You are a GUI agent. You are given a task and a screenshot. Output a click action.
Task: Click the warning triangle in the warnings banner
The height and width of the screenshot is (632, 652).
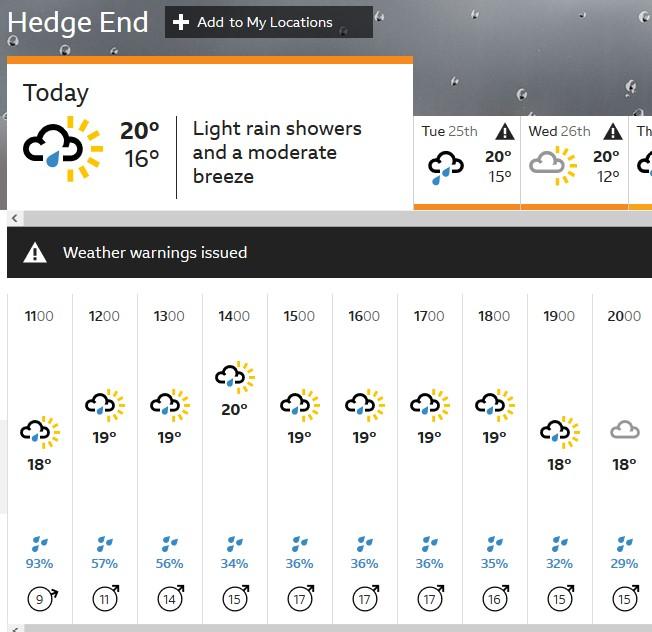pyautogui.click(x=35, y=252)
